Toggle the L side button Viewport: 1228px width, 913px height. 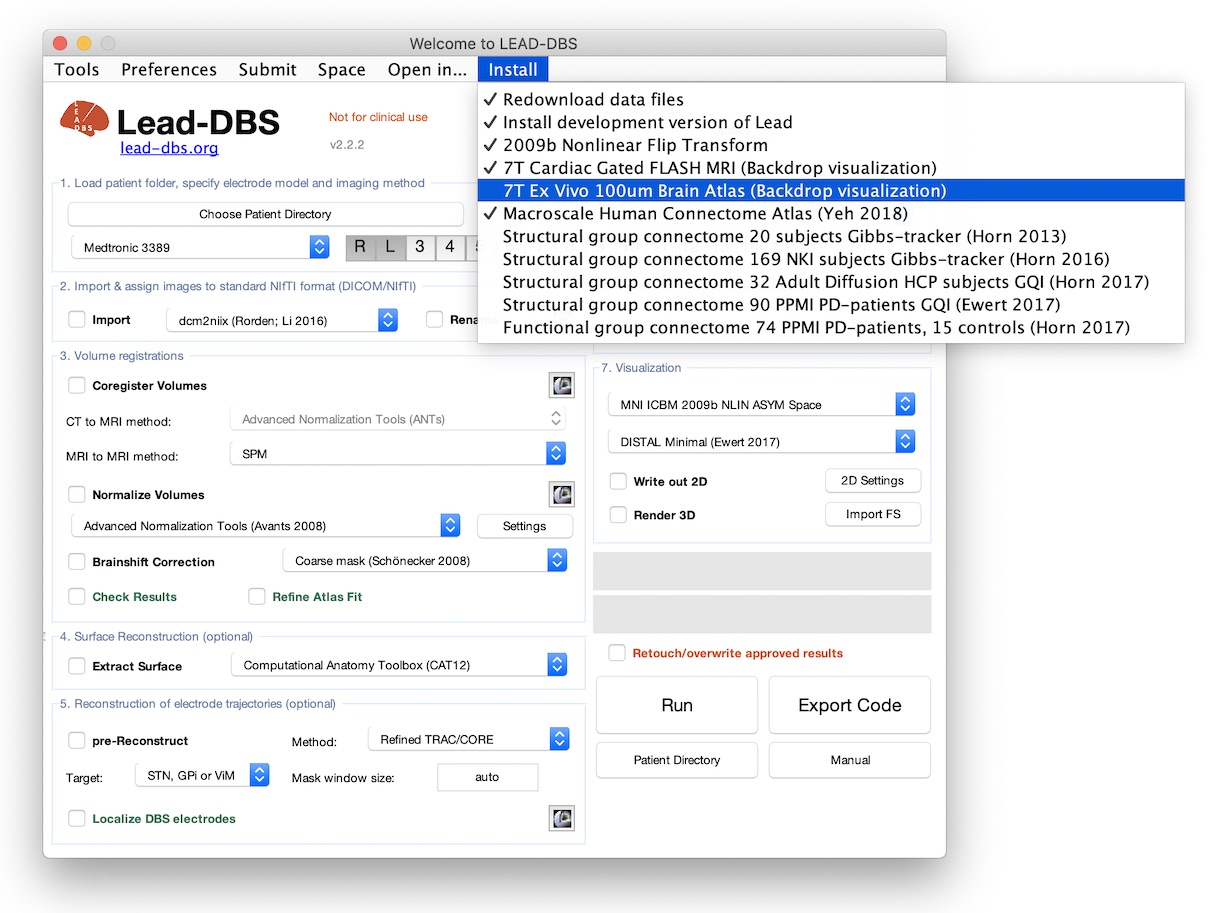(390, 247)
